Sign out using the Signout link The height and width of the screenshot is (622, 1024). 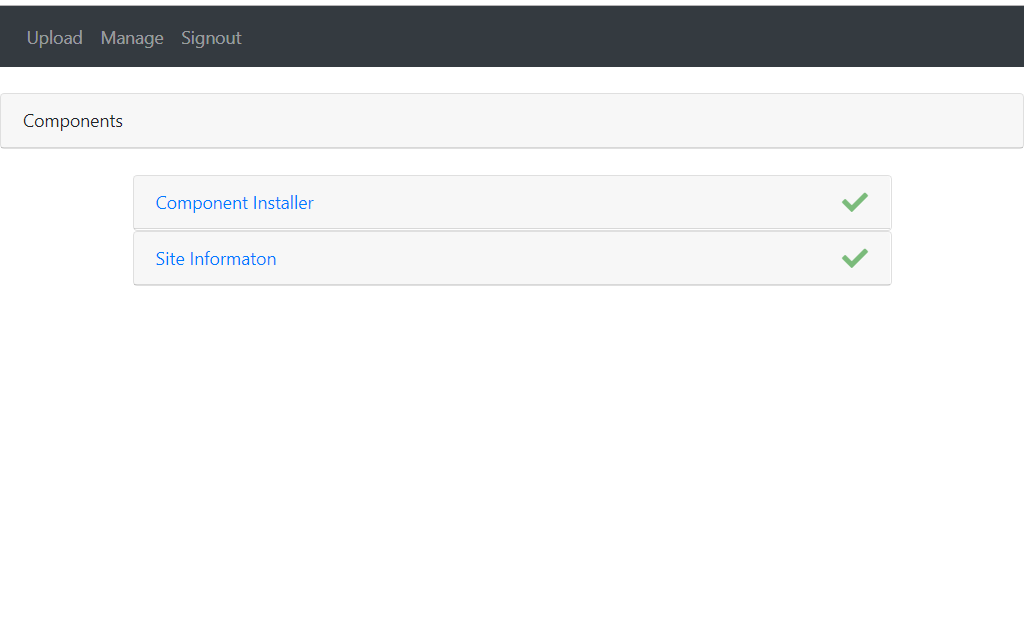(x=211, y=38)
